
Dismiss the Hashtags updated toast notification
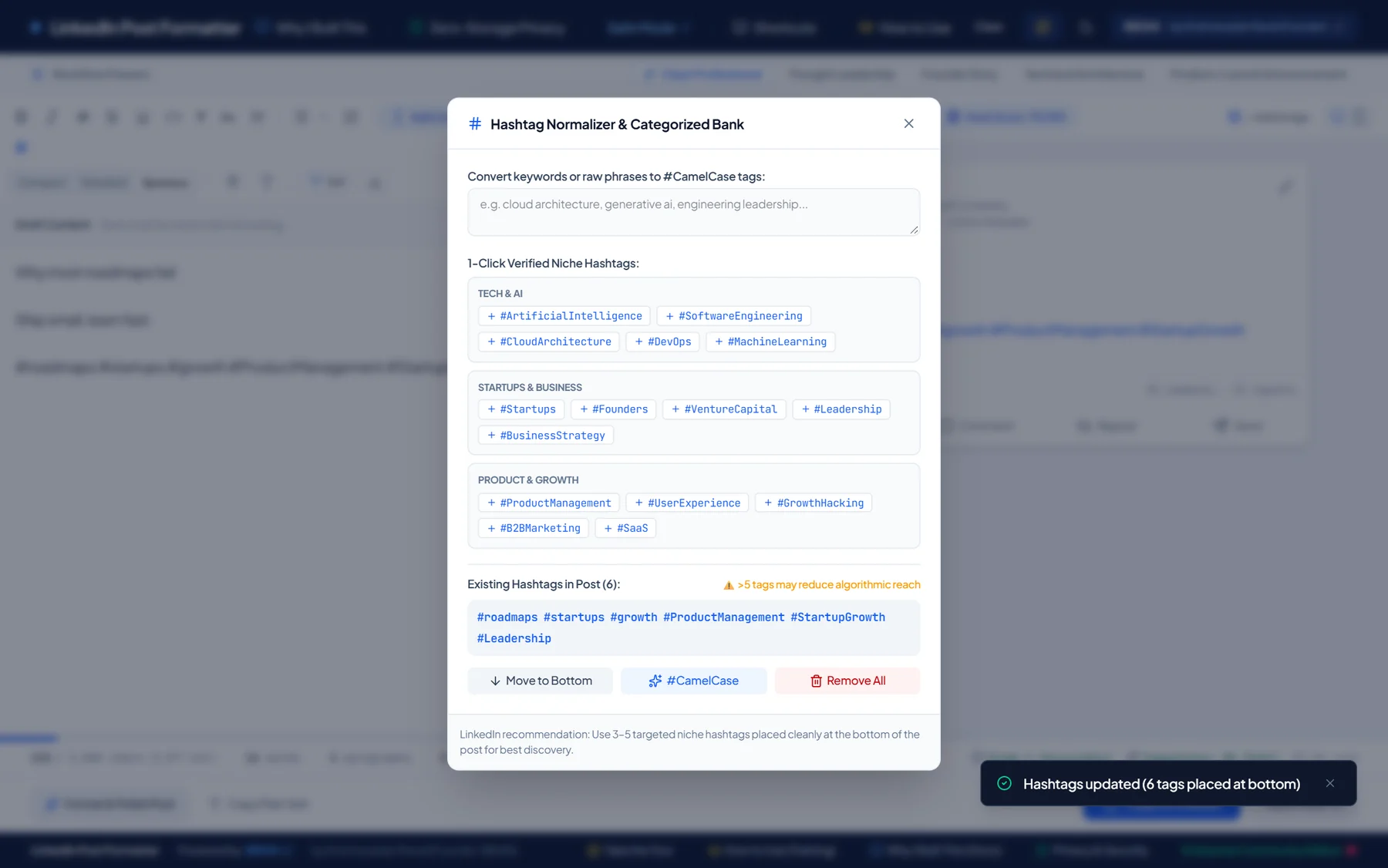point(1329,783)
